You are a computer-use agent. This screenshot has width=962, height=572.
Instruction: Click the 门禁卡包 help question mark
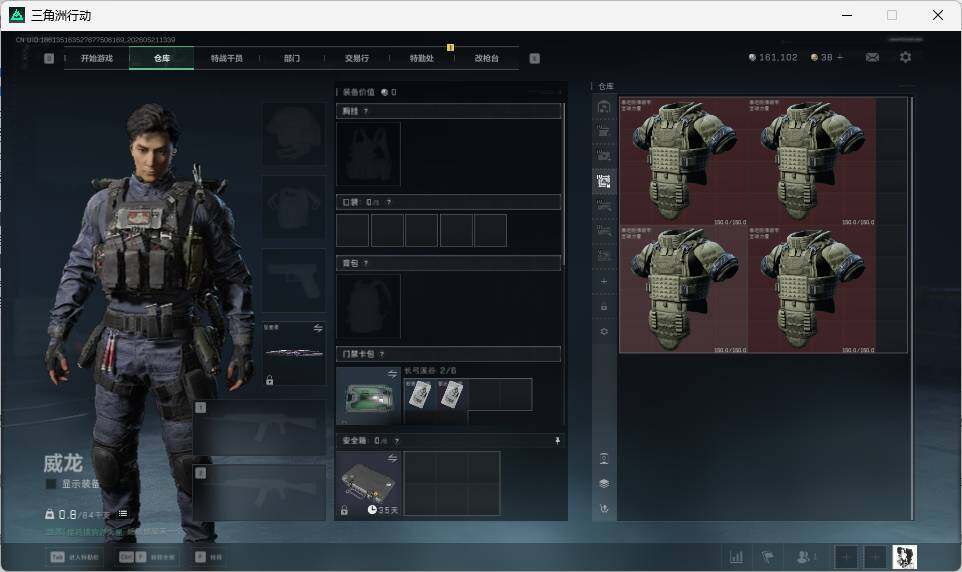pos(382,354)
